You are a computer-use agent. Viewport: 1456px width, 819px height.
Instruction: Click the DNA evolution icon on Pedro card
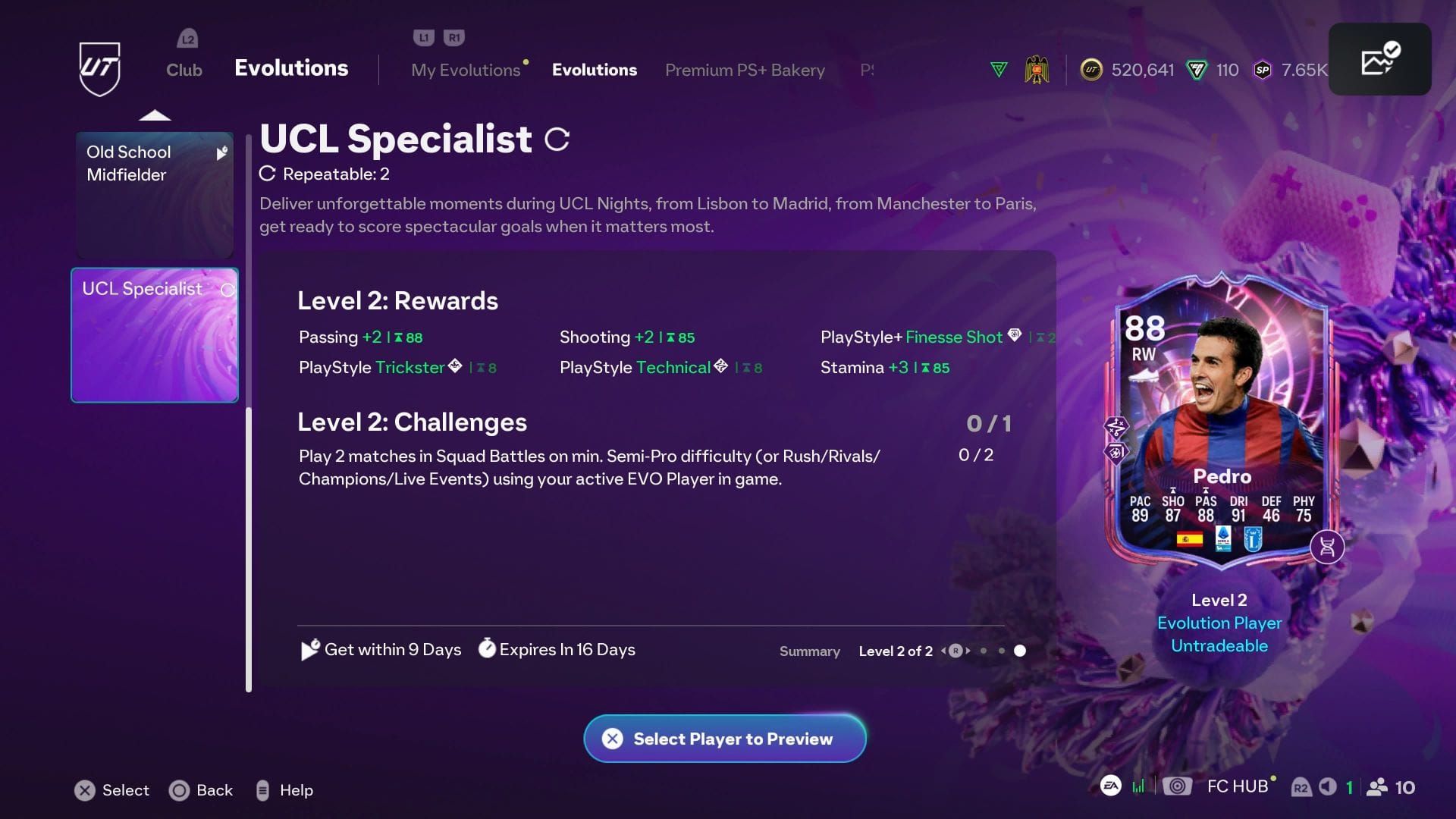(x=1327, y=547)
